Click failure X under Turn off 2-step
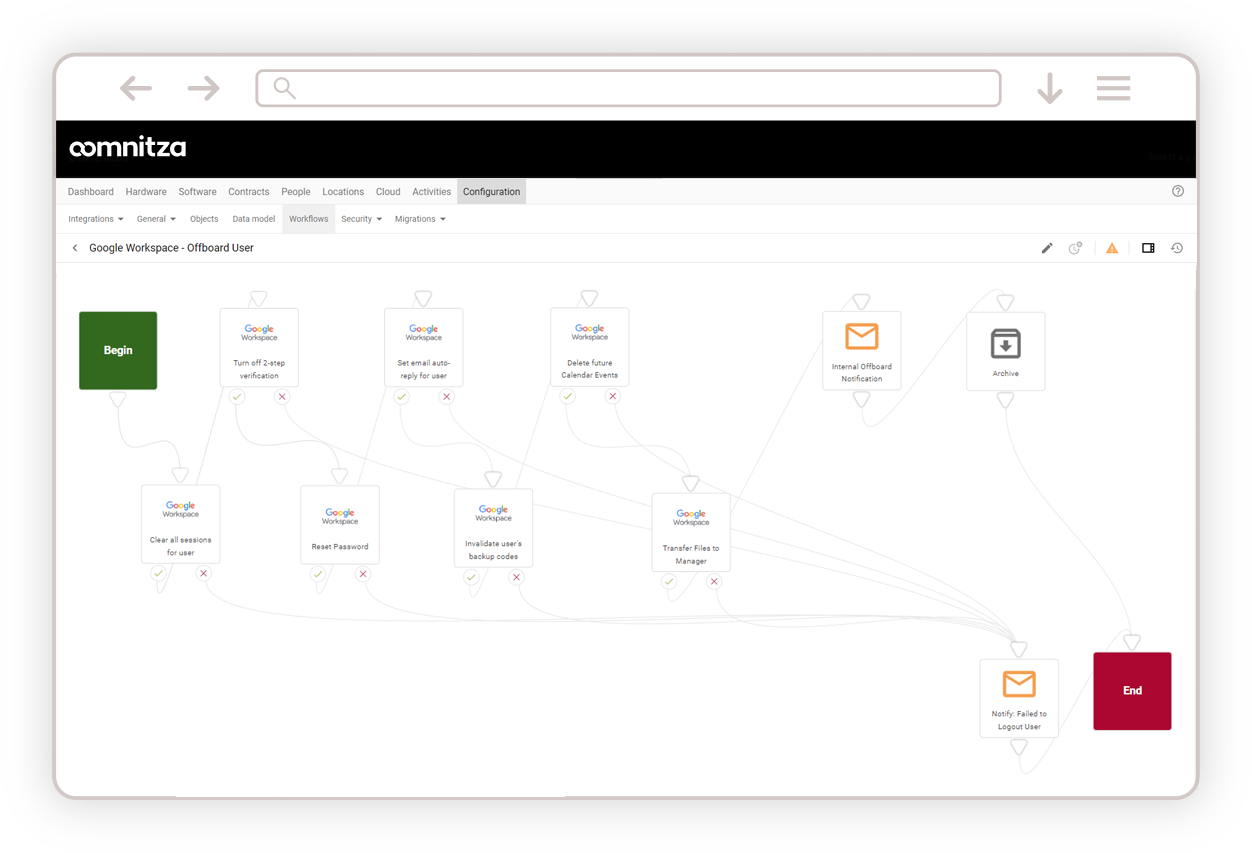Screen dimensions: 1252x853 [x=282, y=397]
